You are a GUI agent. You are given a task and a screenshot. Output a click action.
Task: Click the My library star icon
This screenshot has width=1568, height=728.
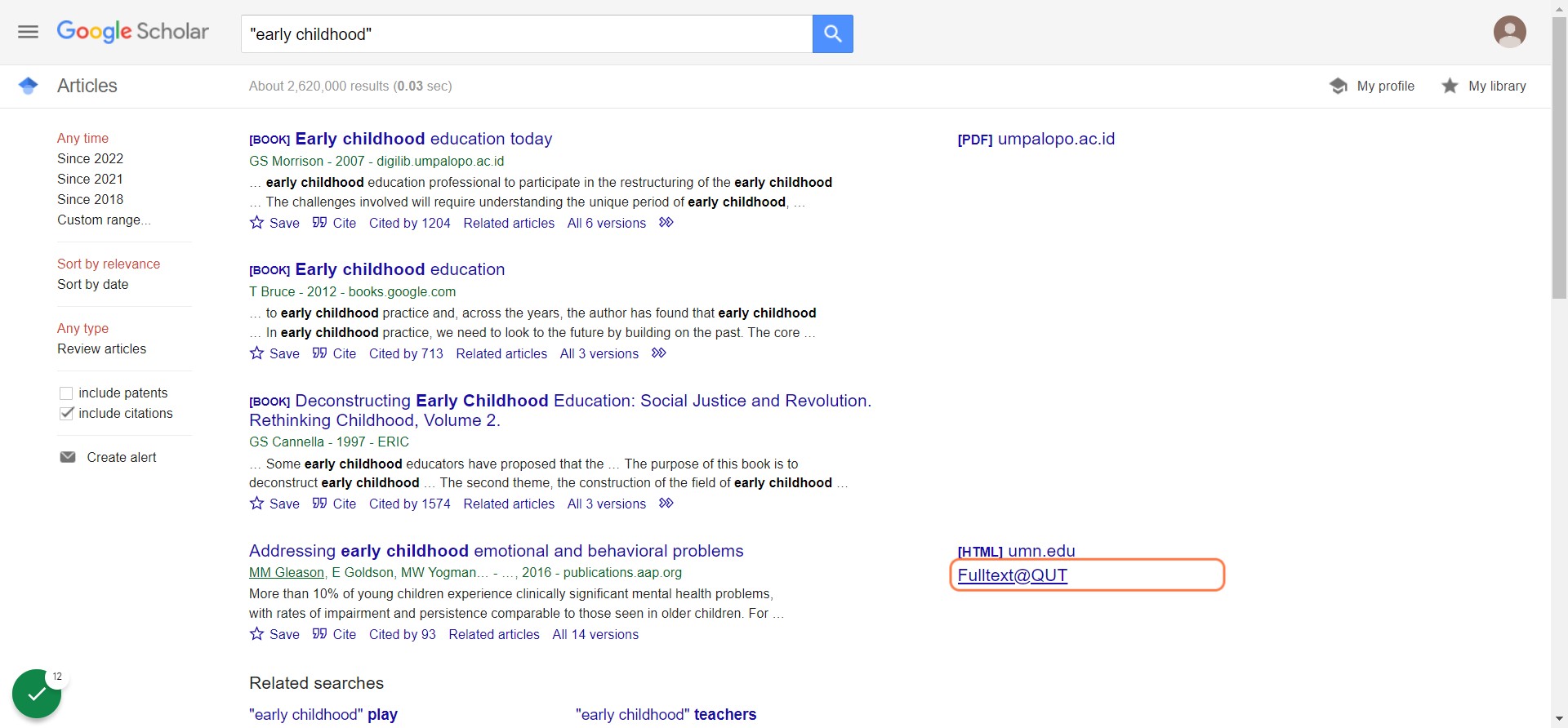point(1450,86)
